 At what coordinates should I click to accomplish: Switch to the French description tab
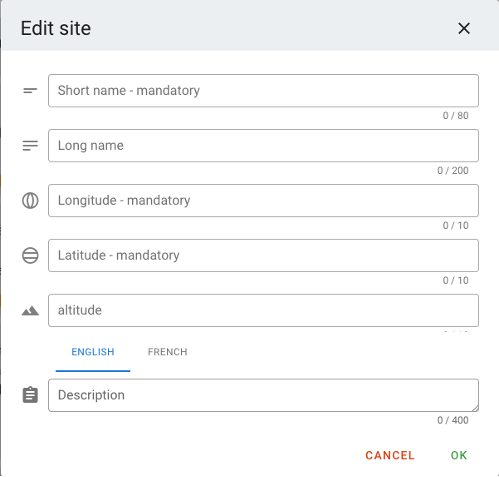pyautogui.click(x=168, y=352)
